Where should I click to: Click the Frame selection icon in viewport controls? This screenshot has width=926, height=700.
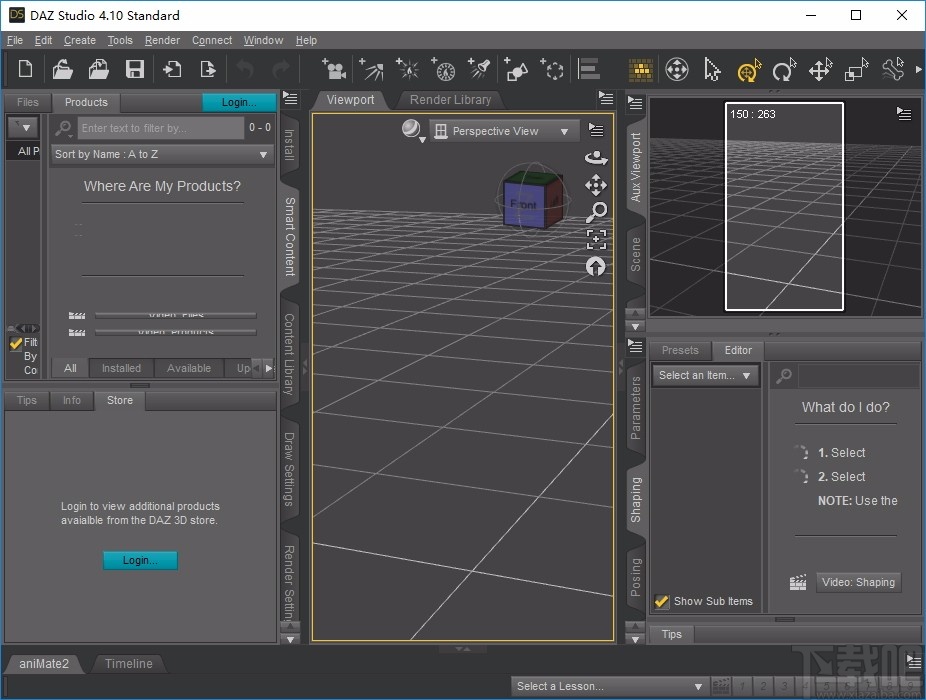tap(596, 239)
